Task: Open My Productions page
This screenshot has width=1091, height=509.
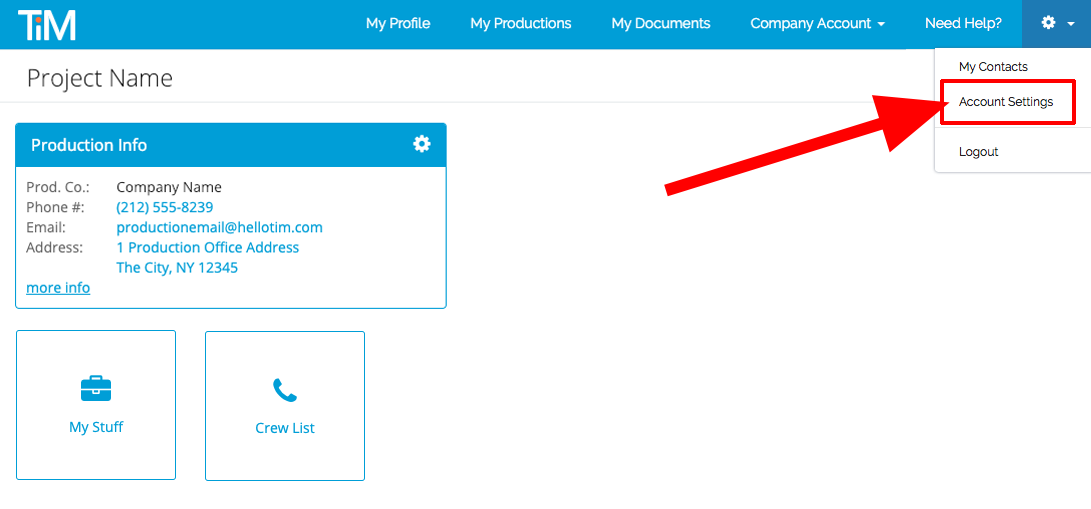Action: [x=520, y=24]
